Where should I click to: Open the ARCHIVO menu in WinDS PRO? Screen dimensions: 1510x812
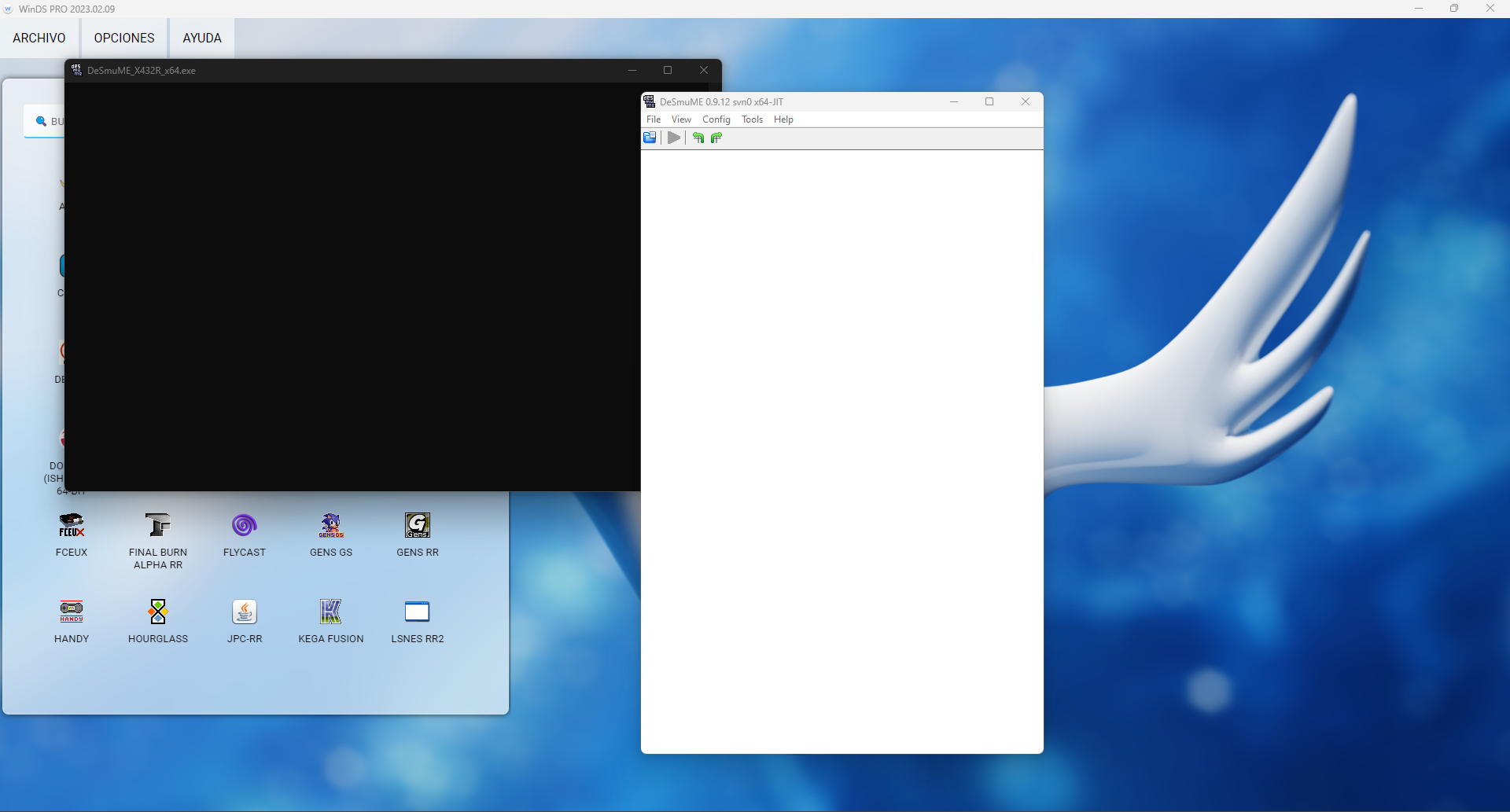coord(39,38)
